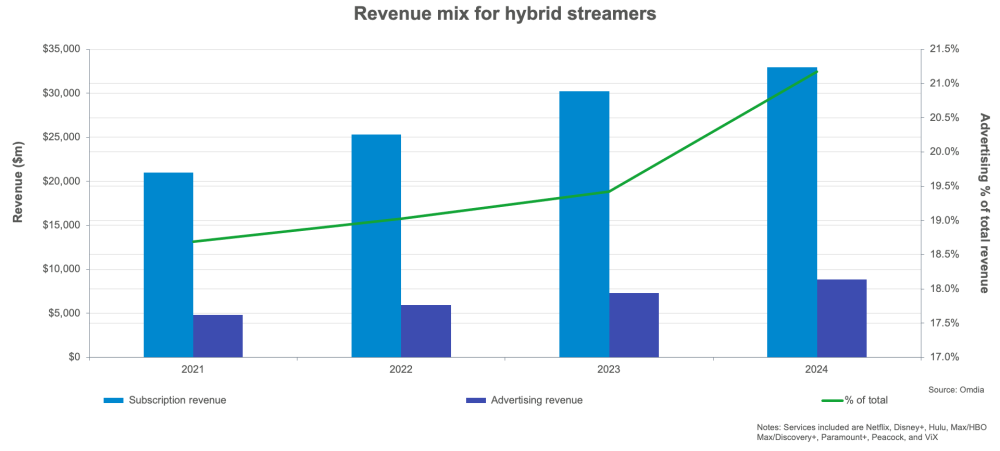Viewport: 1000px width, 451px height.
Task: Click the $30,000 left axis value
Action: [61, 93]
